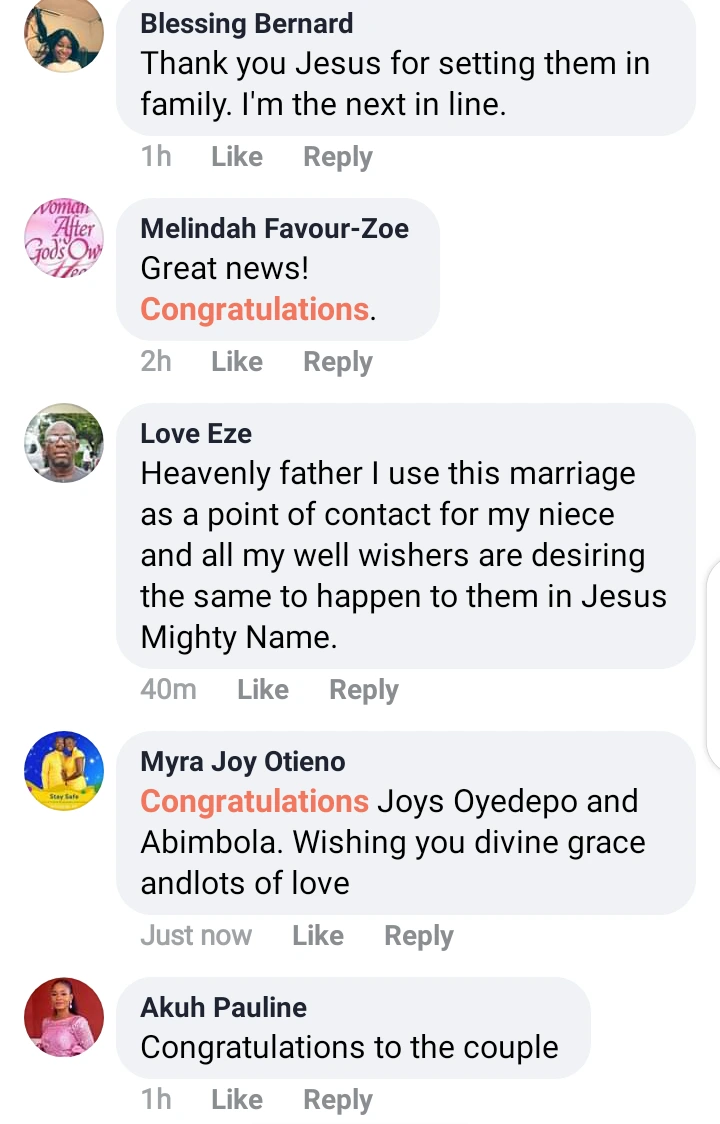Tap Love Eze's avatar photo
Viewport: 720px width, 1124px height.
(63, 443)
